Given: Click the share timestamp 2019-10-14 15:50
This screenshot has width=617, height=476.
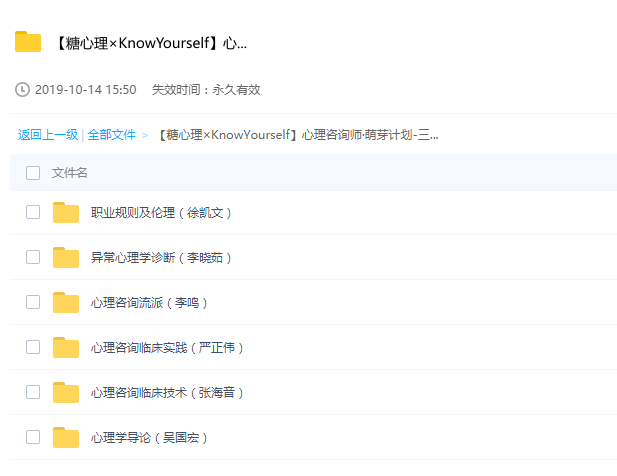Looking at the screenshot, I should (85, 90).
